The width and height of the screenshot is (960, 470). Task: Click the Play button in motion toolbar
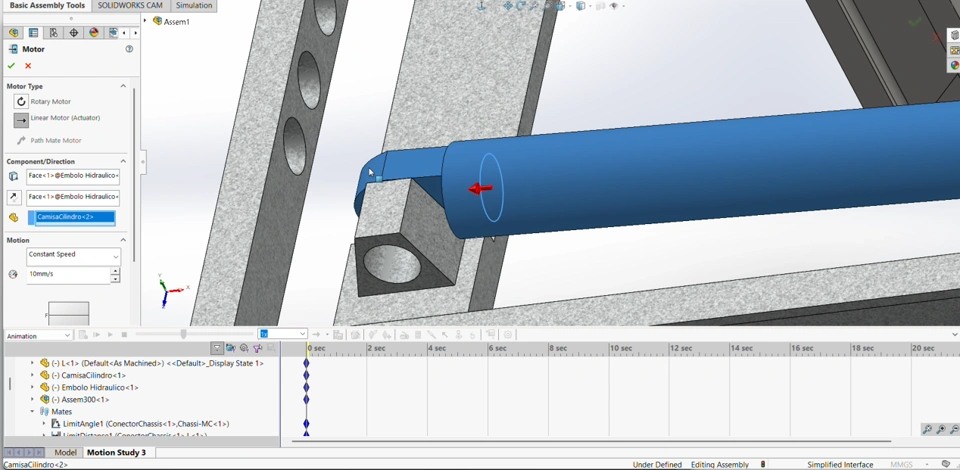pyautogui.click(x=110, y=335)
